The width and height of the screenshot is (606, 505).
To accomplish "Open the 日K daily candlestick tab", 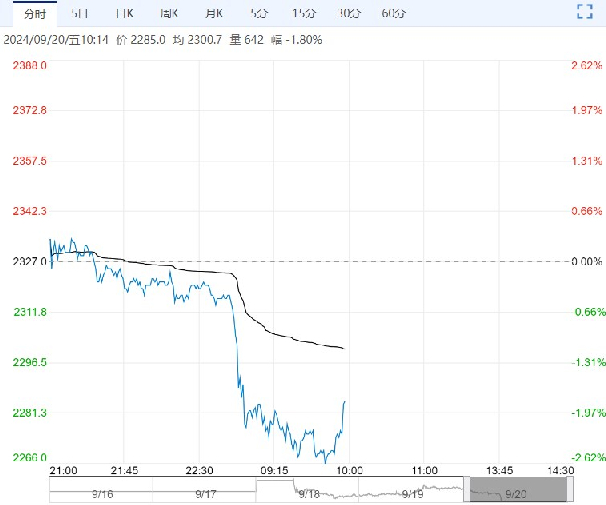I will coord(124,13).
